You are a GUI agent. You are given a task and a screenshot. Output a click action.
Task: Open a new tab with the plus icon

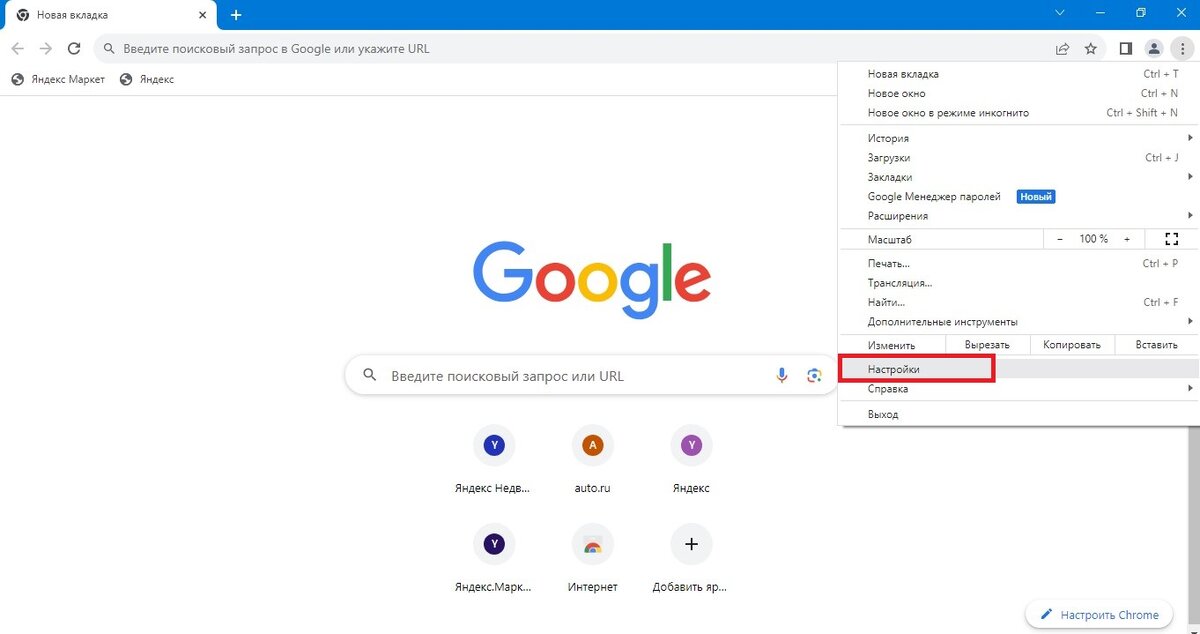coord(236,15)
